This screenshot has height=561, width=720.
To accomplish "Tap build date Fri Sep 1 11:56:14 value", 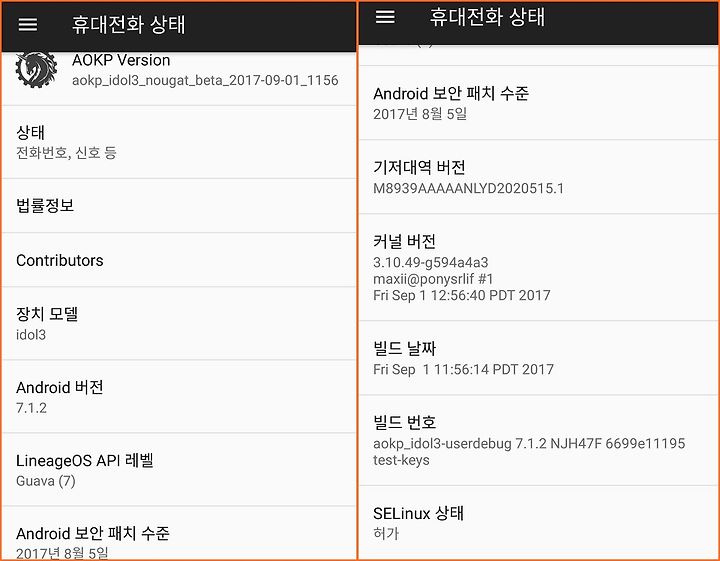I will [x=463, y=369].
